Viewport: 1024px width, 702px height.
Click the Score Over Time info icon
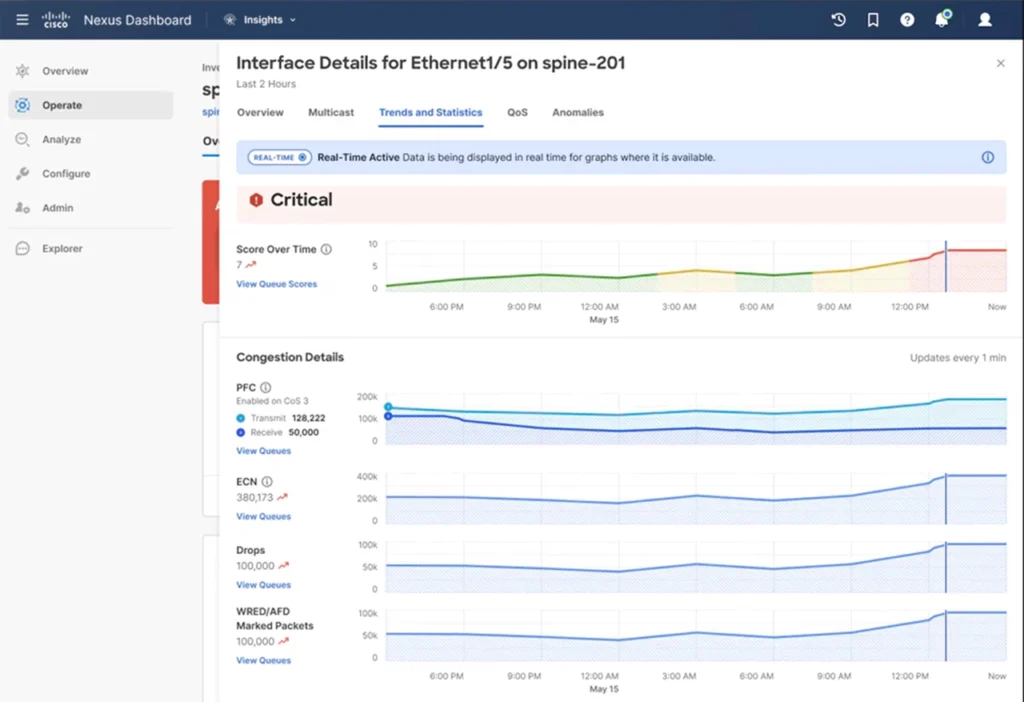click(x=326, y=249)
